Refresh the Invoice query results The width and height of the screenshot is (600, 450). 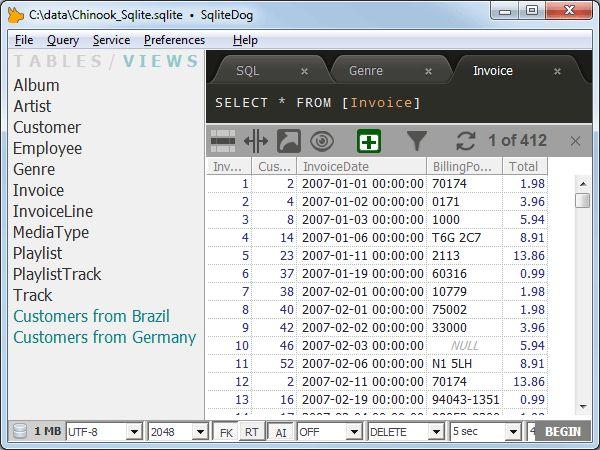pyautogui.click(x=466, y=141)
